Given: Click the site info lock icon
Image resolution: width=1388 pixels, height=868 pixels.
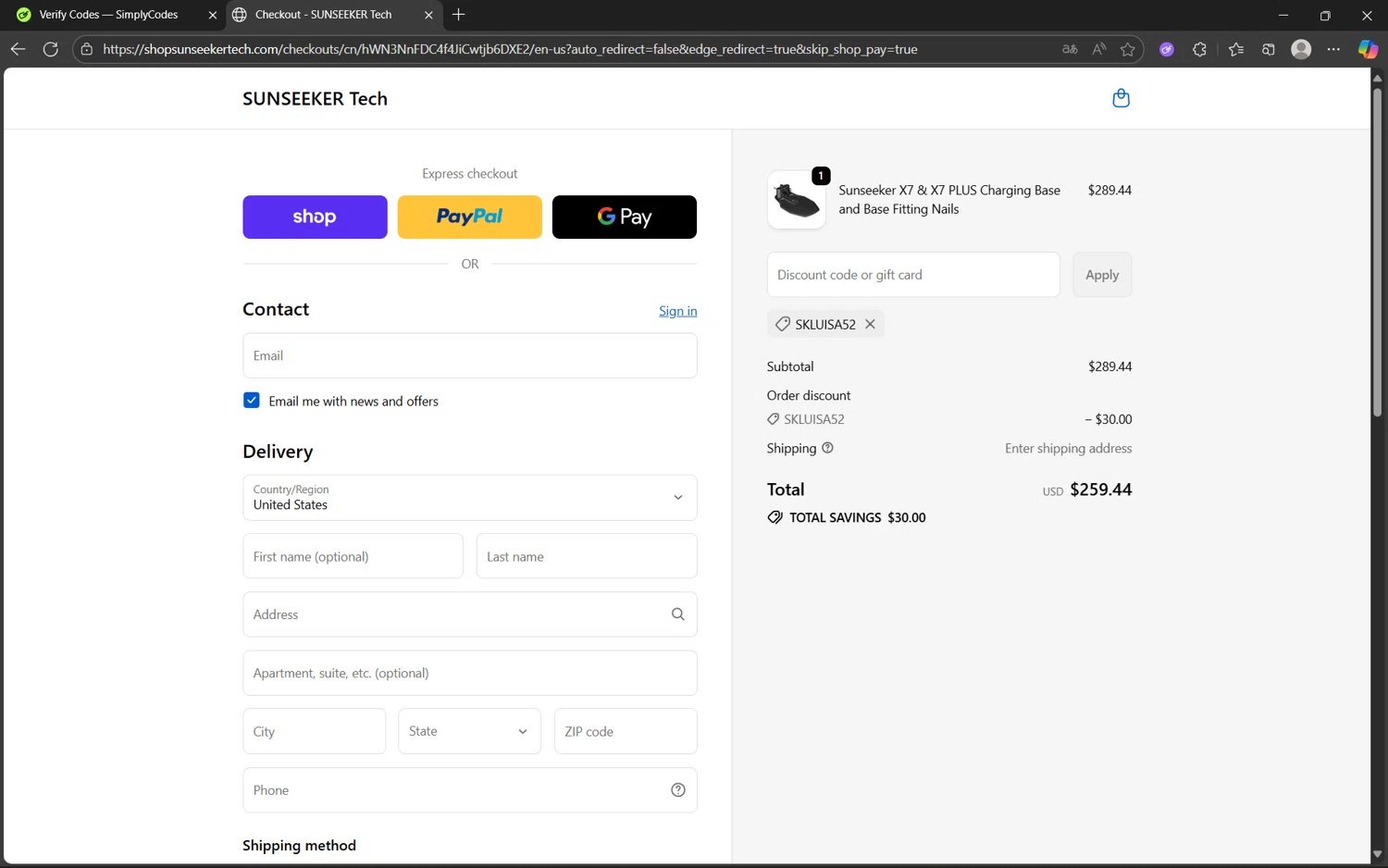Looking at the screenshot, I should coord(87,49).
